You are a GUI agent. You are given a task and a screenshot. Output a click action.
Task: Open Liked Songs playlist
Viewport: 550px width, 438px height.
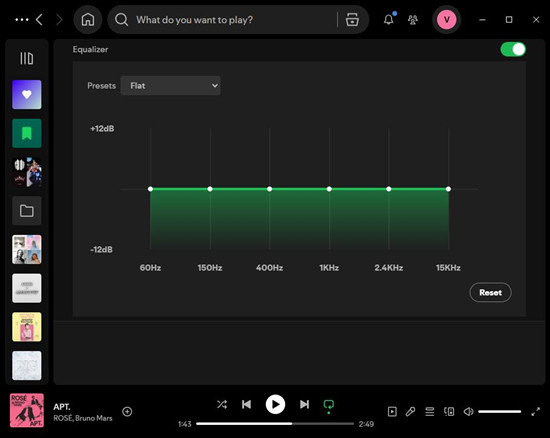(27, 95)
